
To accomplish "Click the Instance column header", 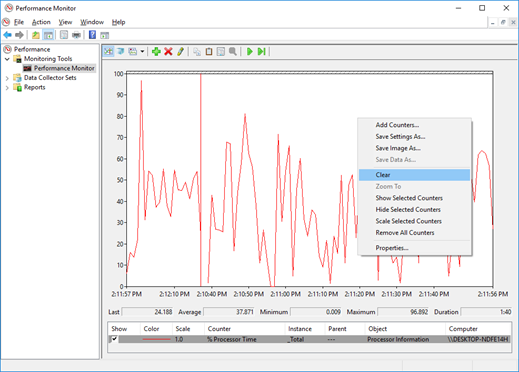I will click(x=305, y=329).
